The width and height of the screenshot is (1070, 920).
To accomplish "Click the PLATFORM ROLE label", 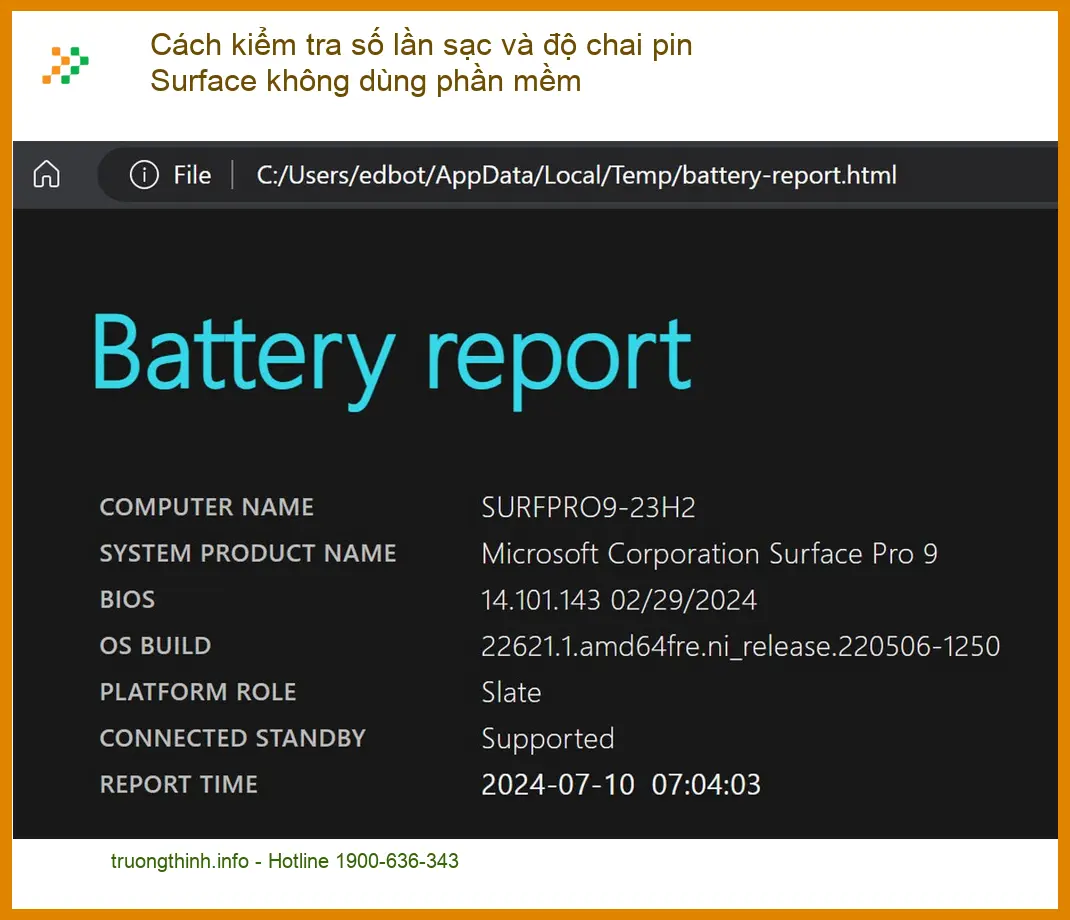I will (198, 692).
